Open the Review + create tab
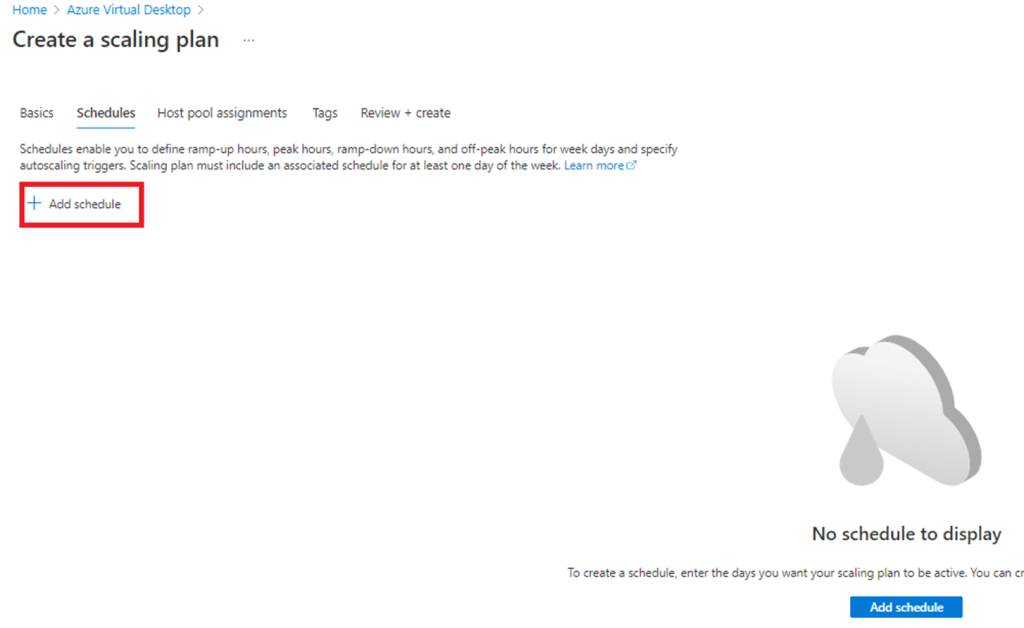The image size is (1024, 628). click(x=405, y=113)
